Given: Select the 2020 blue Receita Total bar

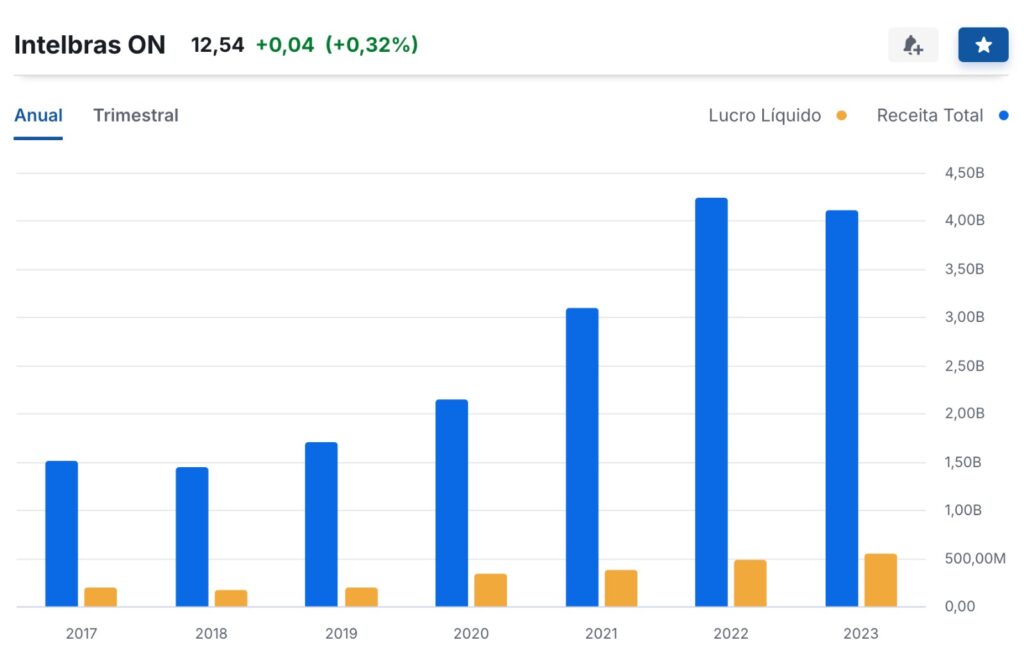Looking at the screenshot, I should pos(451,503).
